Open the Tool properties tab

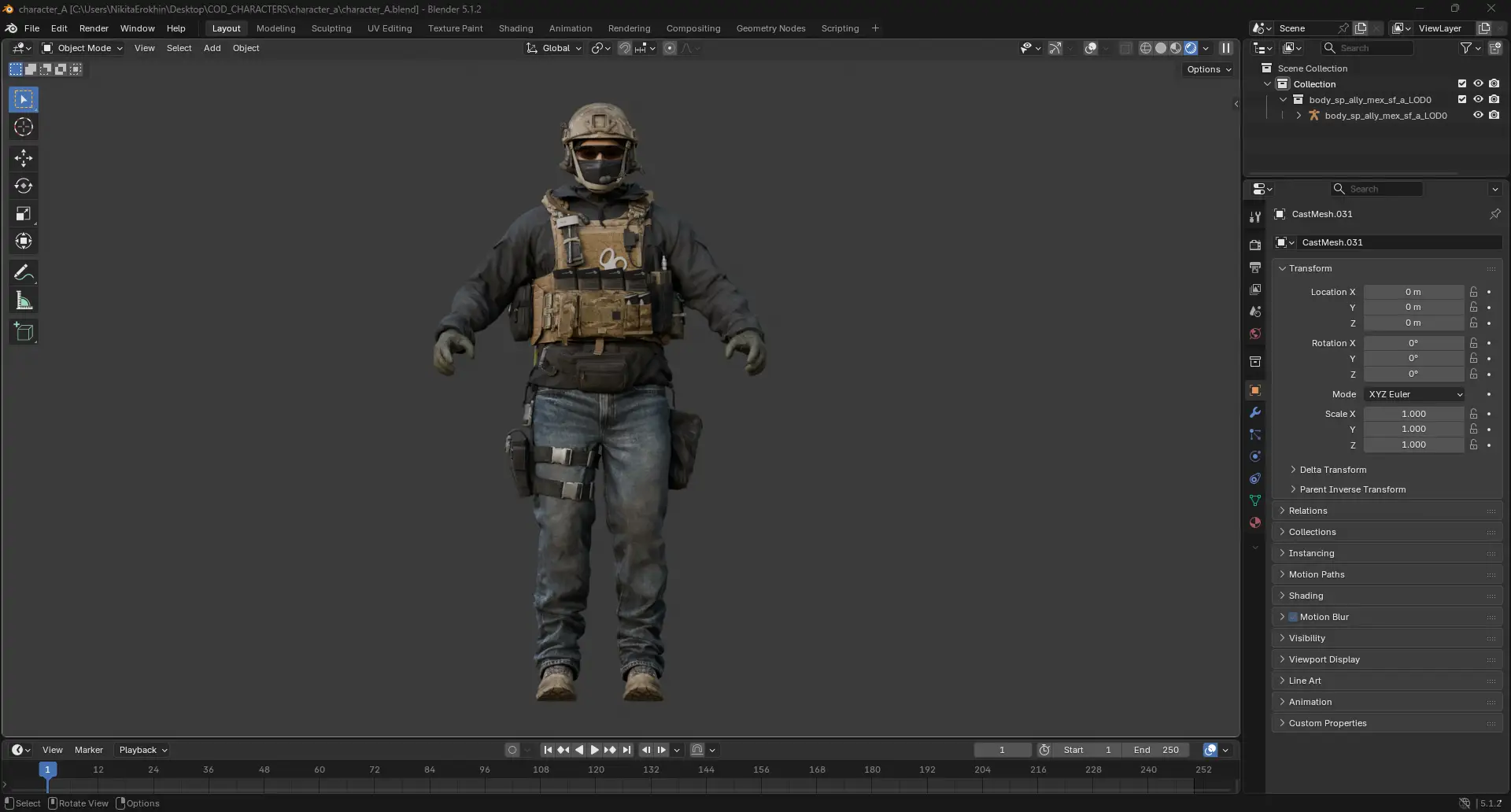[1255, 217]
